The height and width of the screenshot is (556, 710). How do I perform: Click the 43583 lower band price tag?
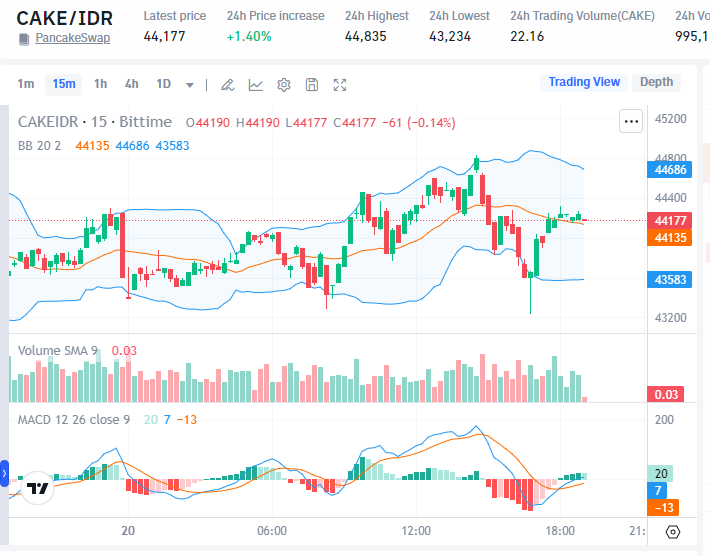pos(670,280)
